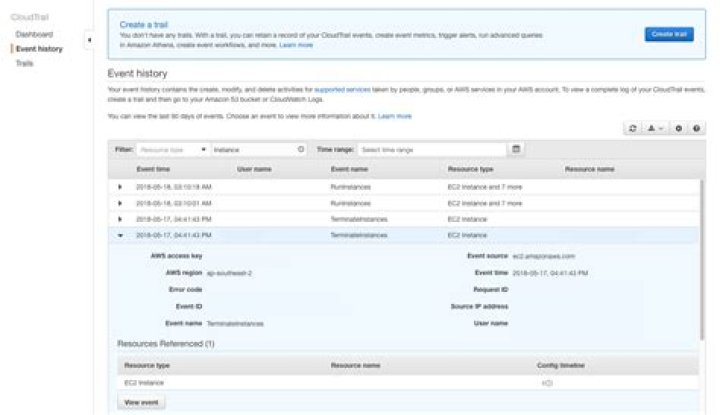The height and width of the screenshot is (415, 720).
Task: Open the config timeline icon for EC2 Instance
Action: [547, 383]
